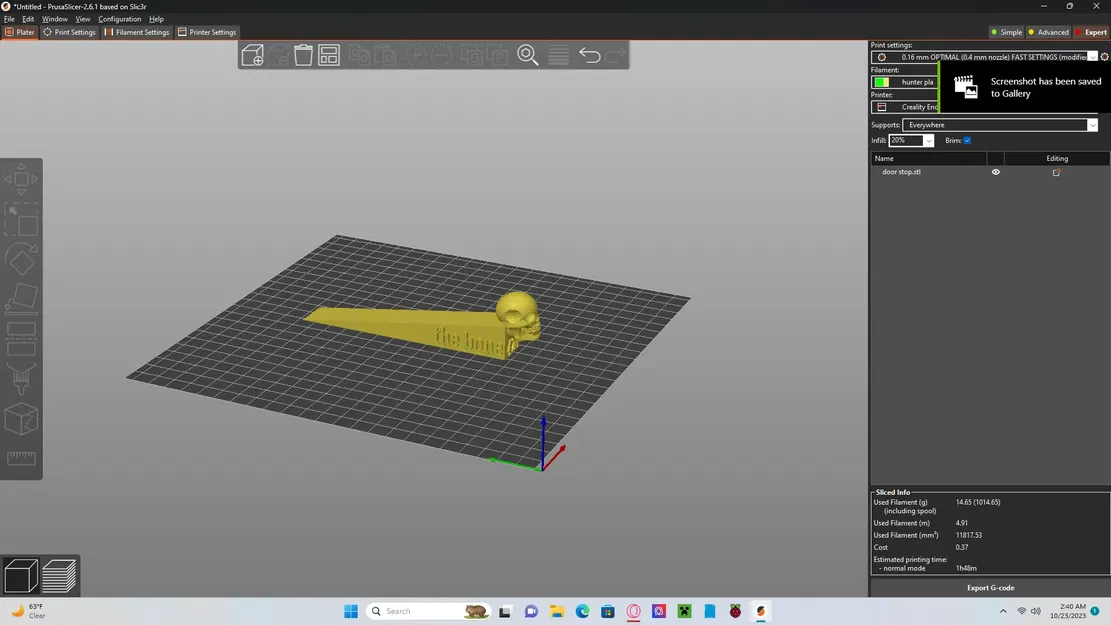Select Expert mode
Image resolution: width=1111 pixels, height=625 pixels.
1091,32
